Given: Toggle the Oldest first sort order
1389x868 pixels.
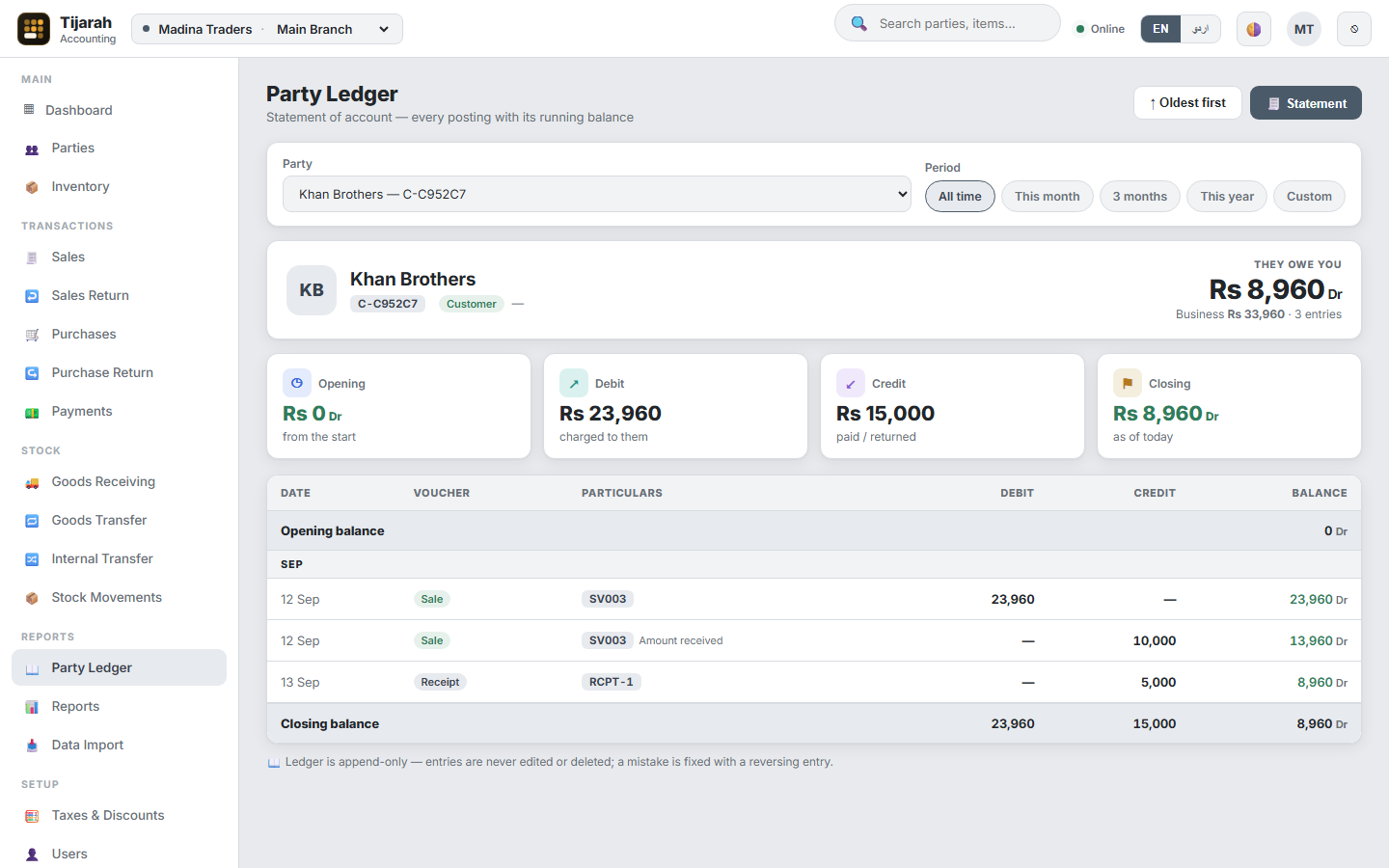Looking at the screenshot, I should click(x=1187, y=103).
